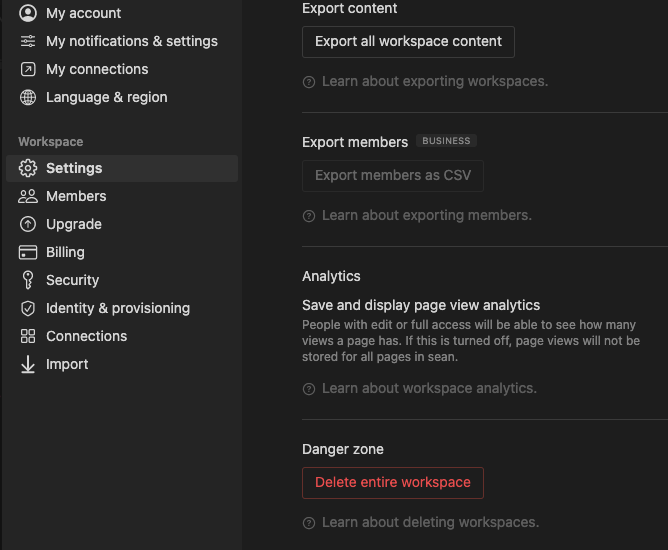Open workspace Connections section
Screen dimensions: 668x550
(x=122, y=336)
